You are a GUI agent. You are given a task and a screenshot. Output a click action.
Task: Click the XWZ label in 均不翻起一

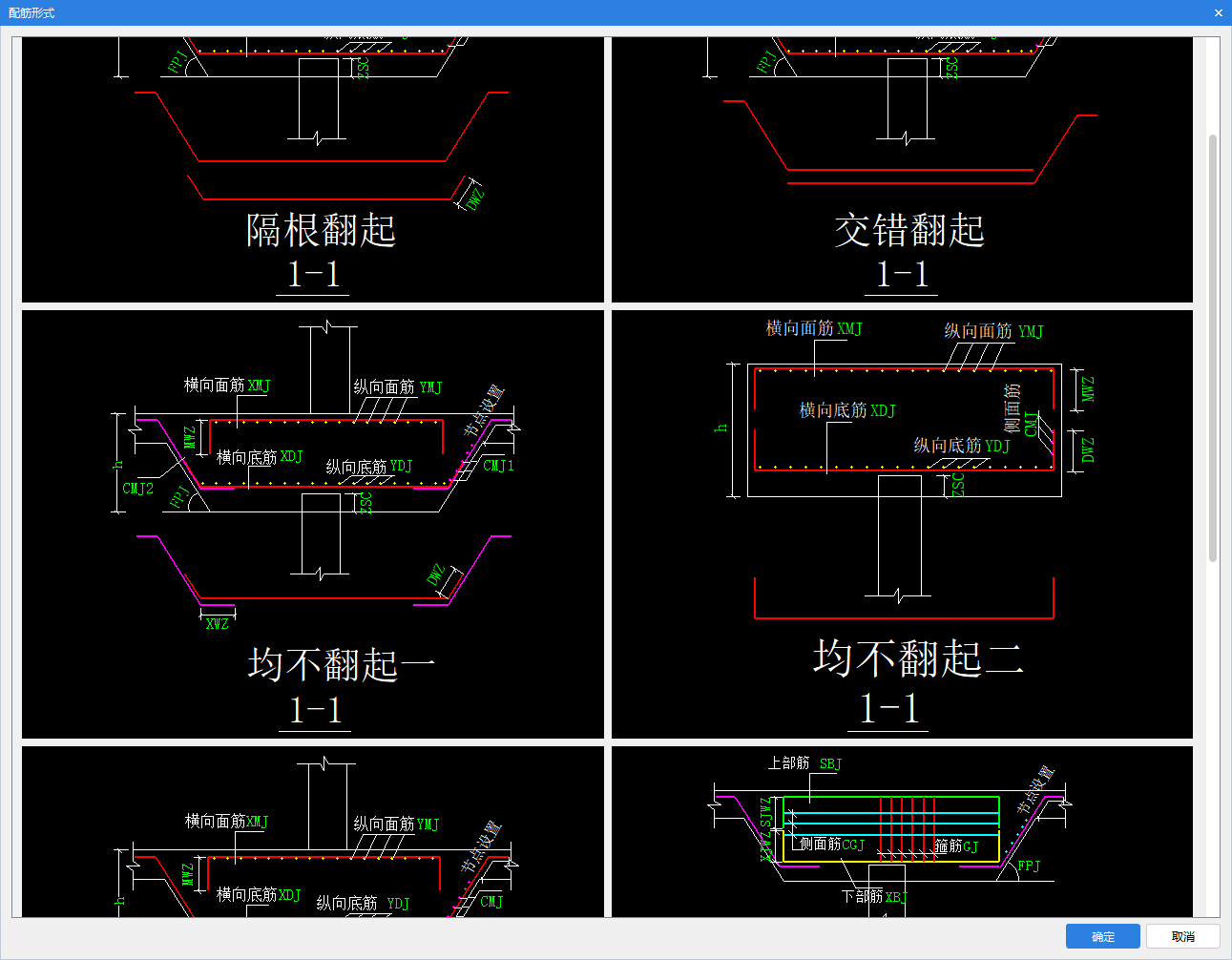pos(218,624)
